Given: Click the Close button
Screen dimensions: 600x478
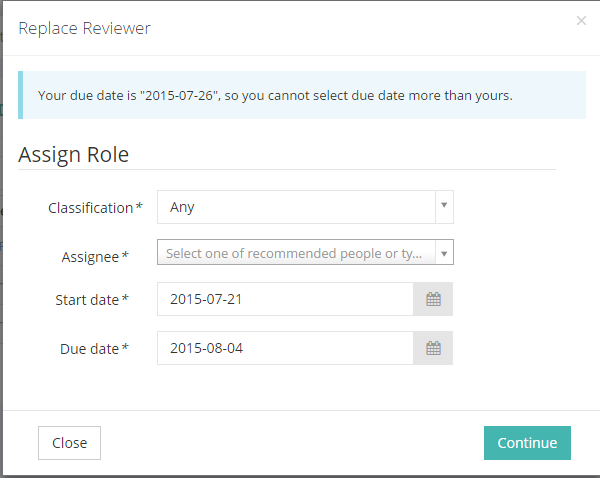Looking at the screenshot, I should coord(70,443).
